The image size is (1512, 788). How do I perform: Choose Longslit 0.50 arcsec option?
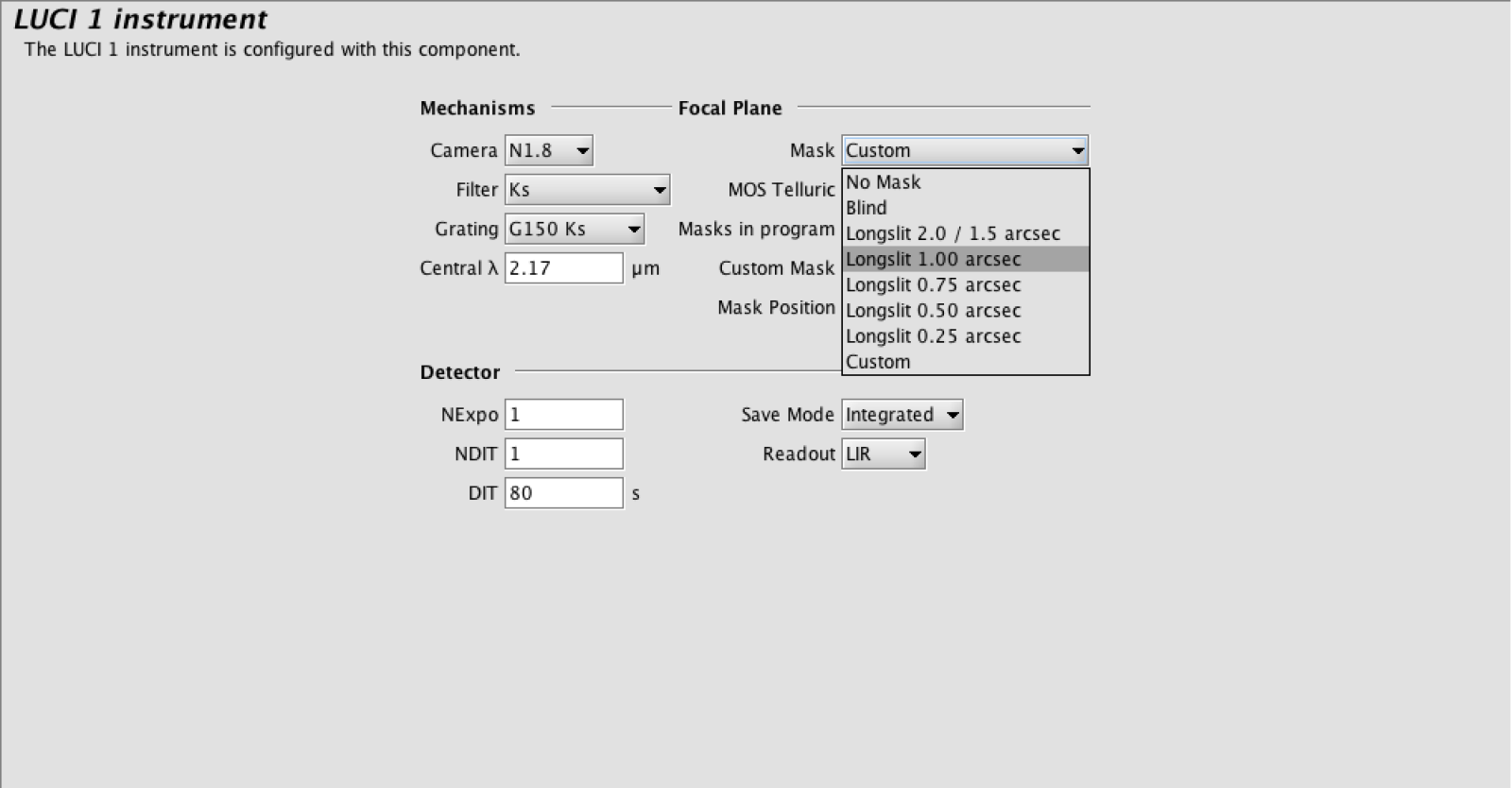(965, 310)
